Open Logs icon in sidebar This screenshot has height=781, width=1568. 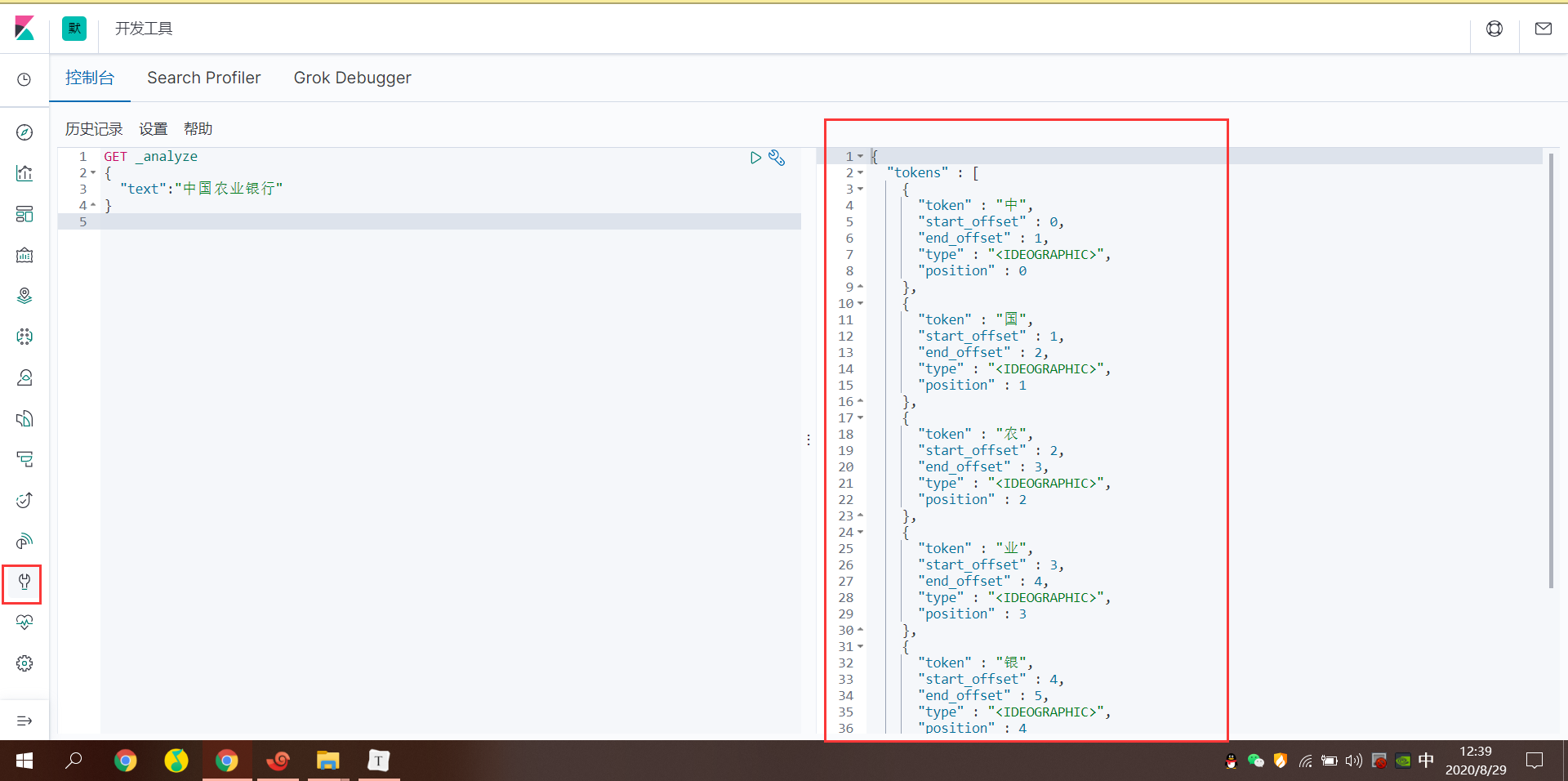[x=24, y=418]
